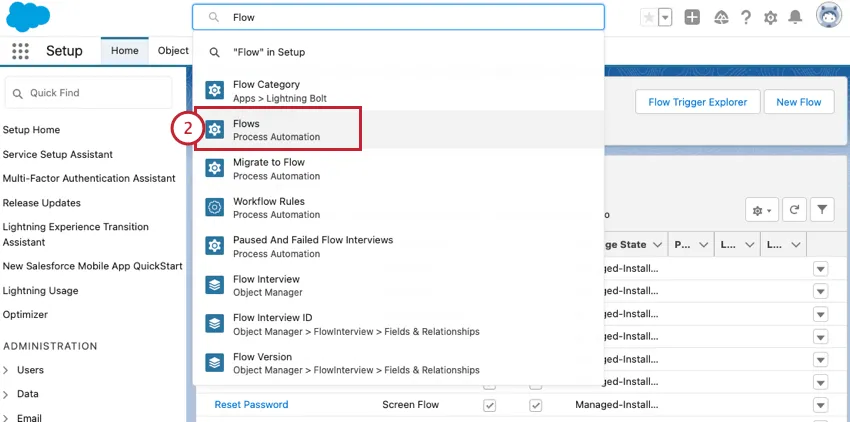The image size is (850, 422).
Task: Open the Setup gear menu
Action: (x=771, y=18)
